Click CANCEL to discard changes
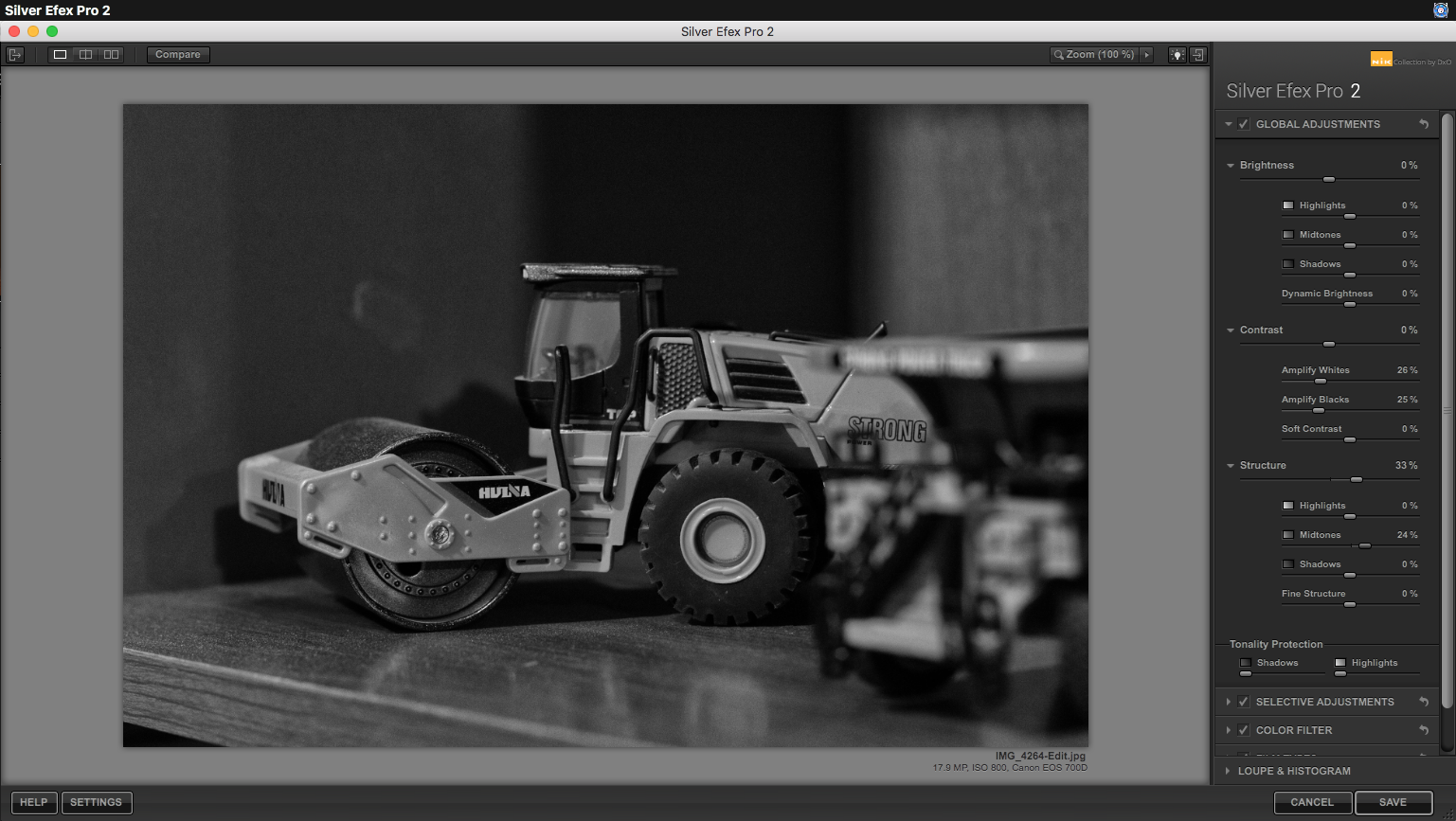This screenshot has width=1456, height=821. coord(1312,802)
